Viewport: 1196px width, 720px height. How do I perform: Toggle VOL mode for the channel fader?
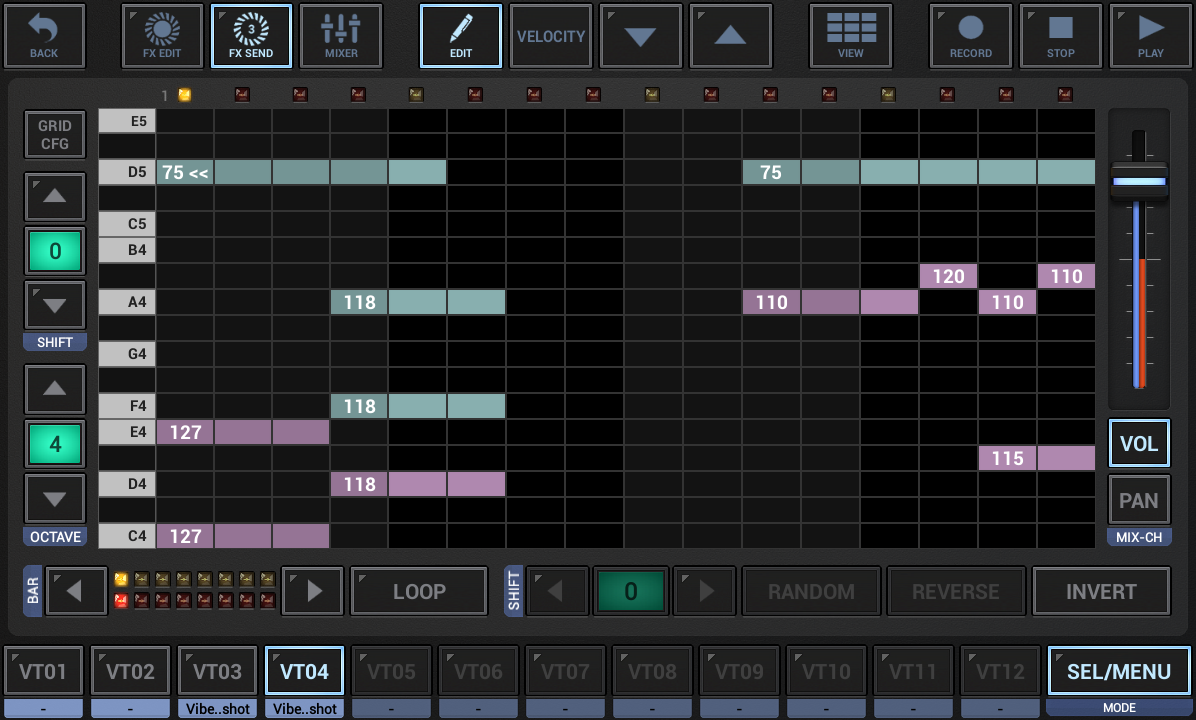click(x=1138, y=443)
